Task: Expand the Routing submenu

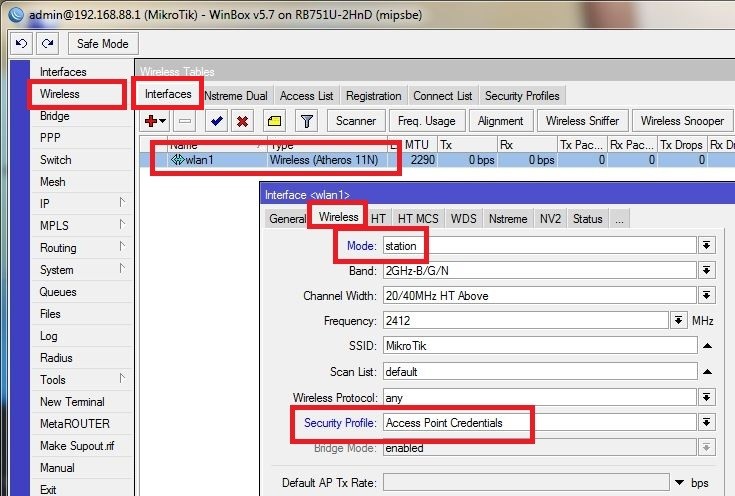Action: point(122,246)
